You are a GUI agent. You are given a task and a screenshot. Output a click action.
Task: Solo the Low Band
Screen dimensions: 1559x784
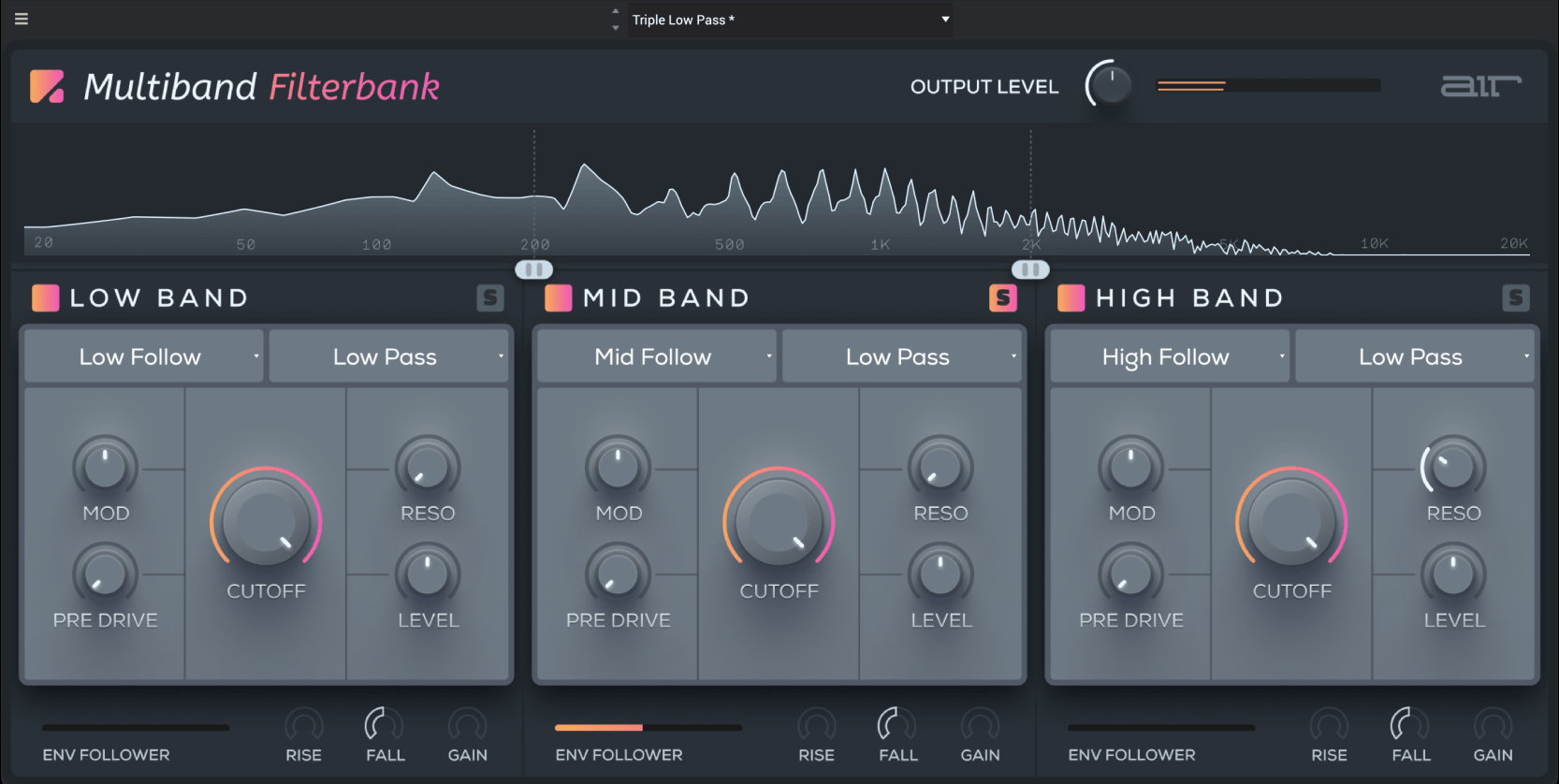[x=490, y=298]
